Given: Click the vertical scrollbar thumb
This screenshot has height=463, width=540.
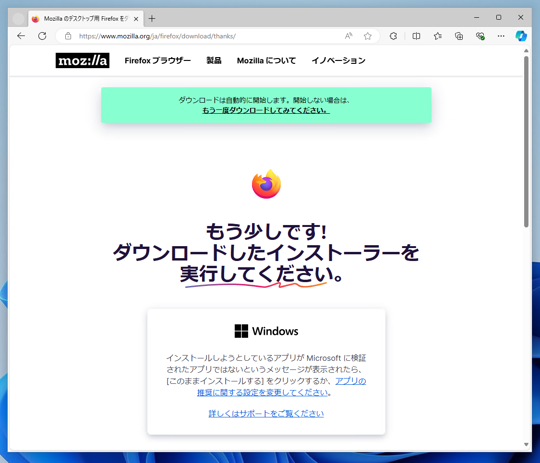Looking at the screenshot, I should tap(526, 141).
